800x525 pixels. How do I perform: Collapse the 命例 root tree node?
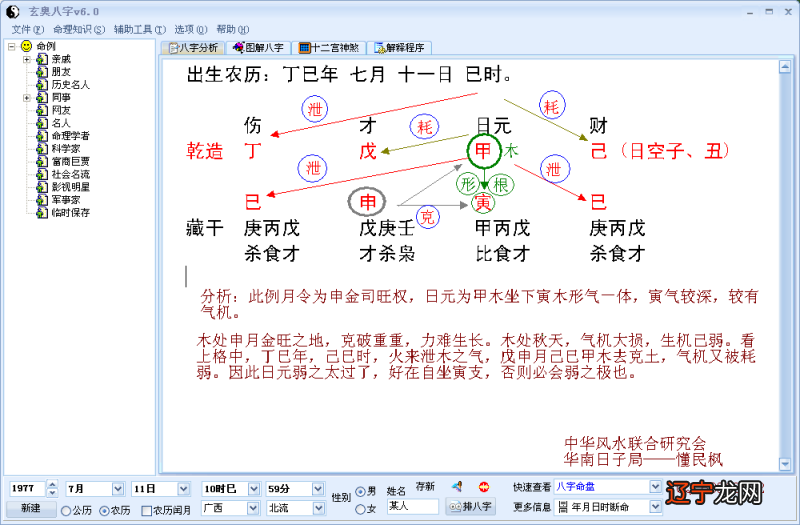(12, 46)
